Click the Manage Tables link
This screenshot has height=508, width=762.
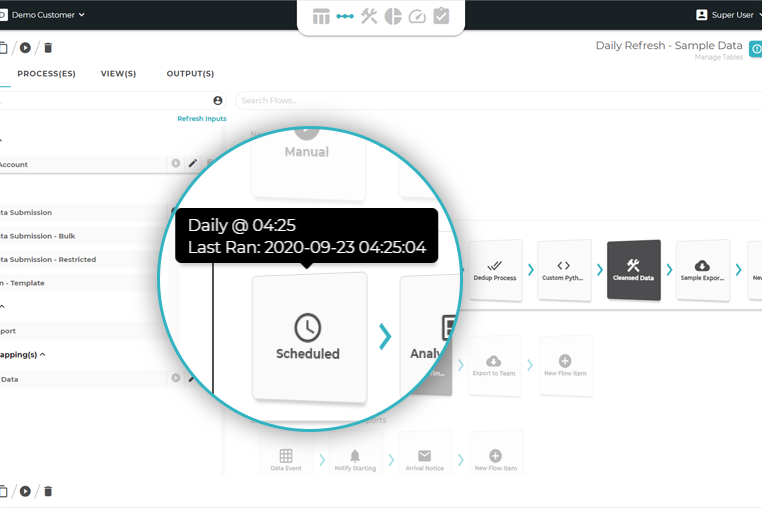[718, 58]
